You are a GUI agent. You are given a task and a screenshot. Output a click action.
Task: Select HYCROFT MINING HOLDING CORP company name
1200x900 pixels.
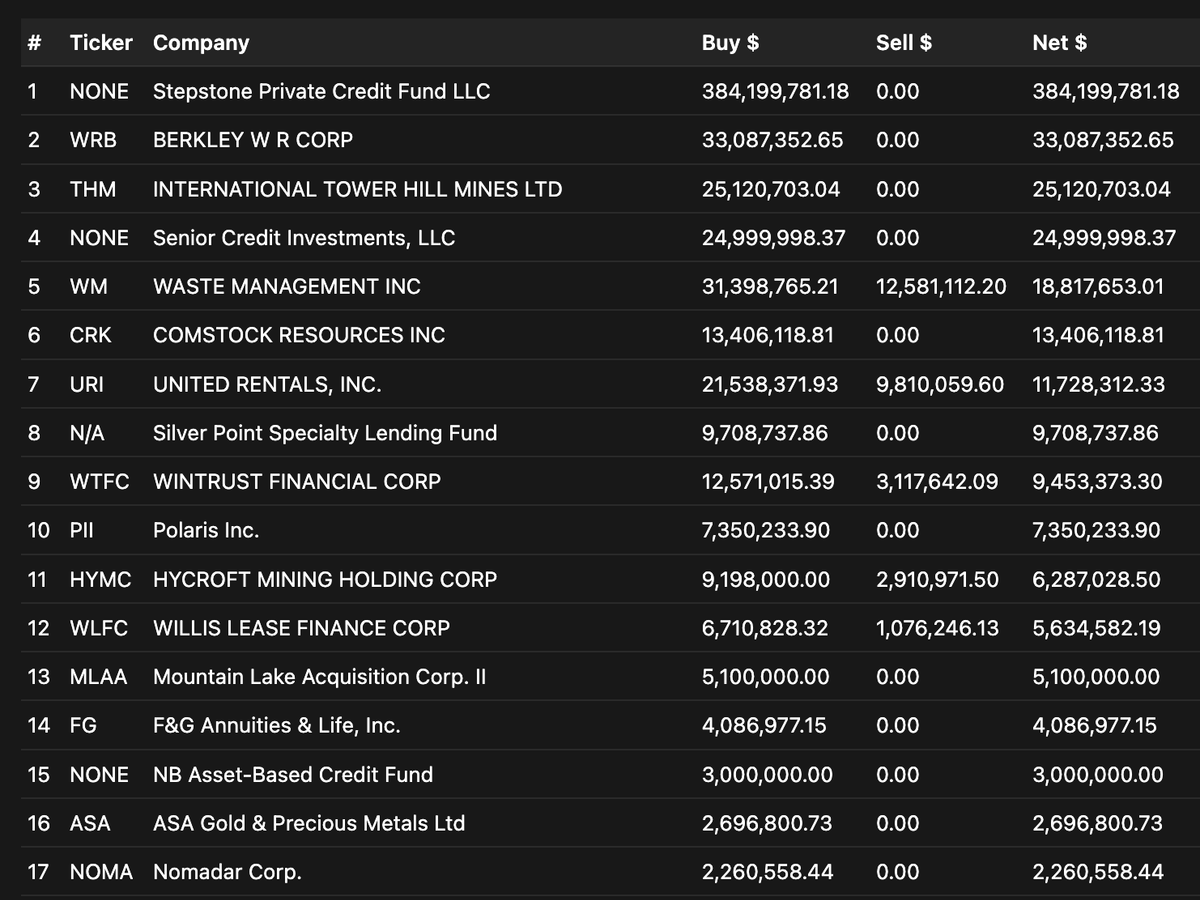(x=325, y=579)
